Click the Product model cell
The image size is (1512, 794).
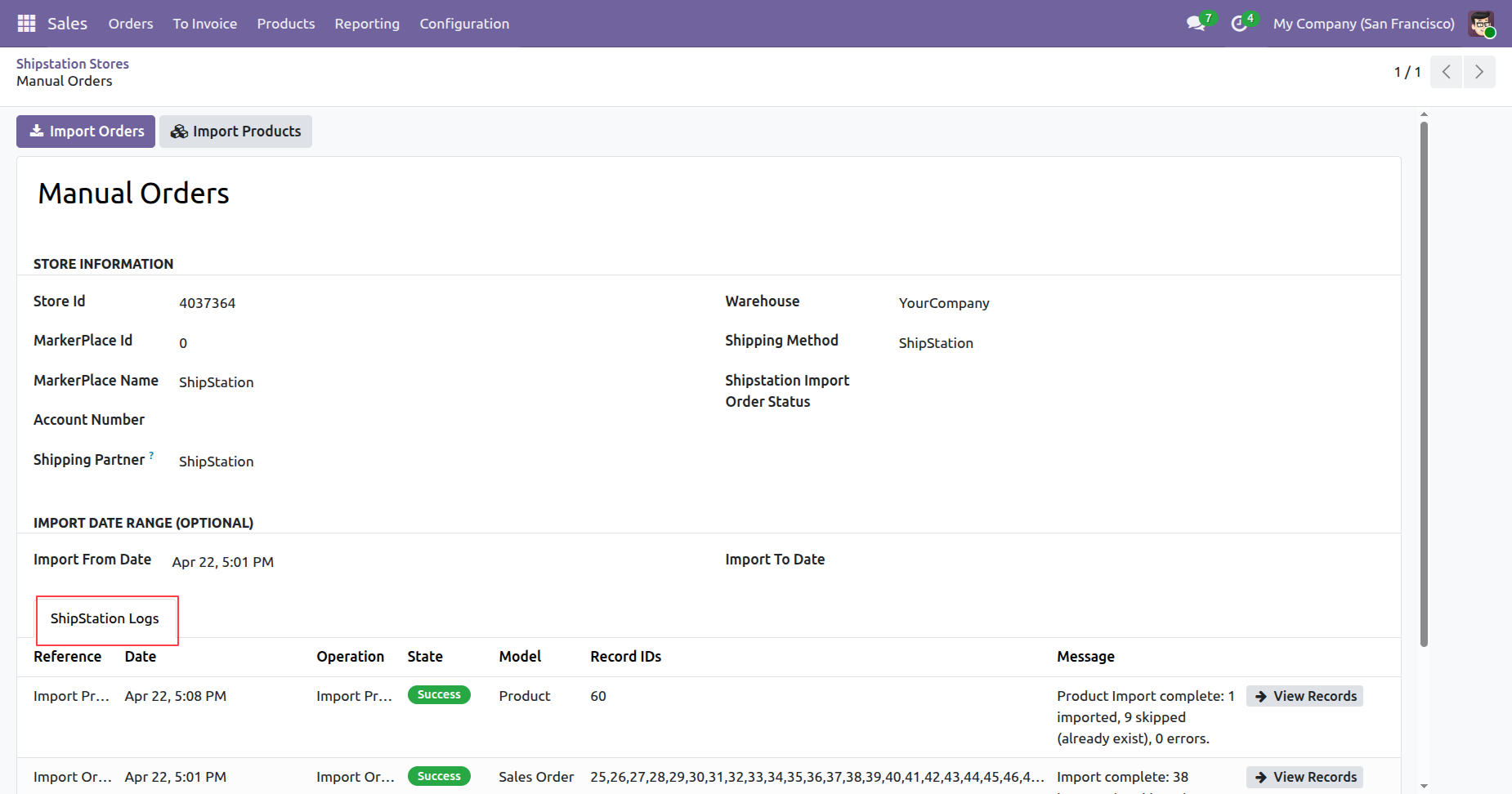[525, 696]
